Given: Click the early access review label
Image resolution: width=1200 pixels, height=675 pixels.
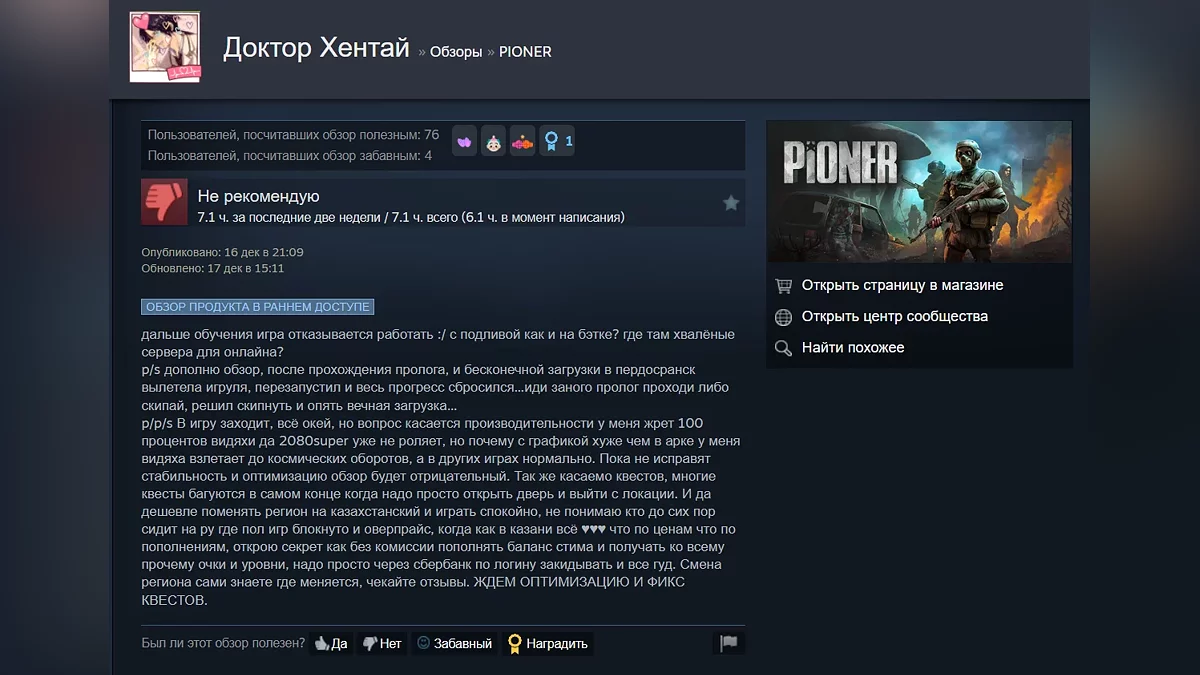Looking at the screenshot, I should tap(258, 307).
